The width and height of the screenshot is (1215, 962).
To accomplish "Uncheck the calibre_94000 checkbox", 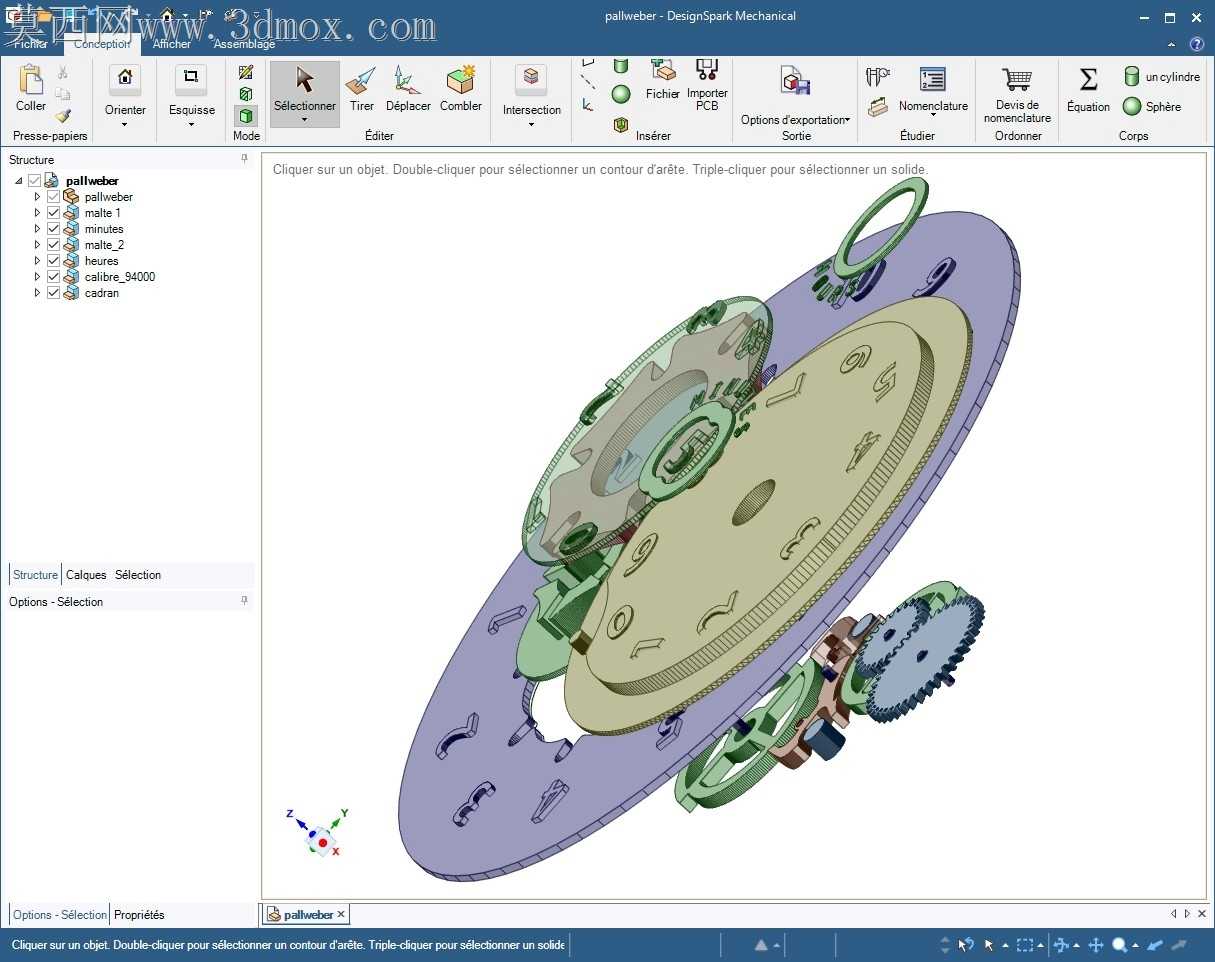I will [x=54, y=277].
